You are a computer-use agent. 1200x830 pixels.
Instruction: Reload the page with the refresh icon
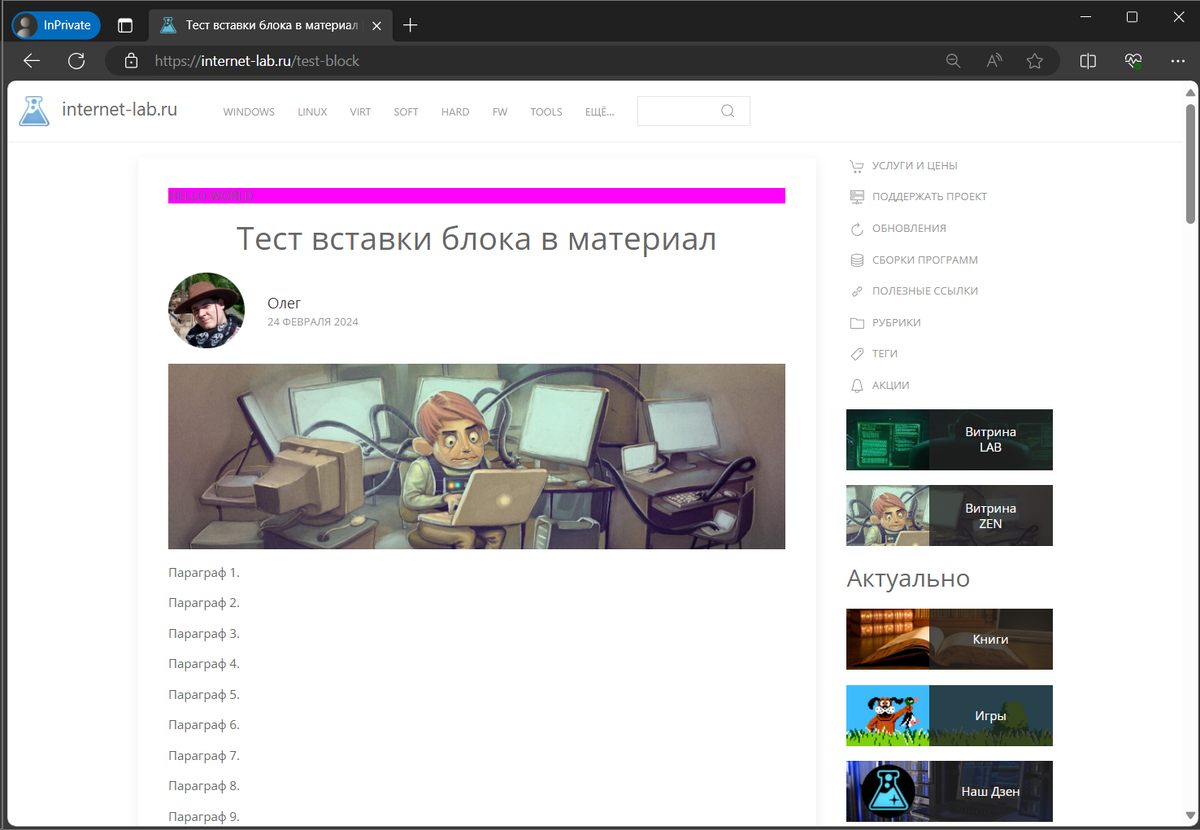point(76,61)
